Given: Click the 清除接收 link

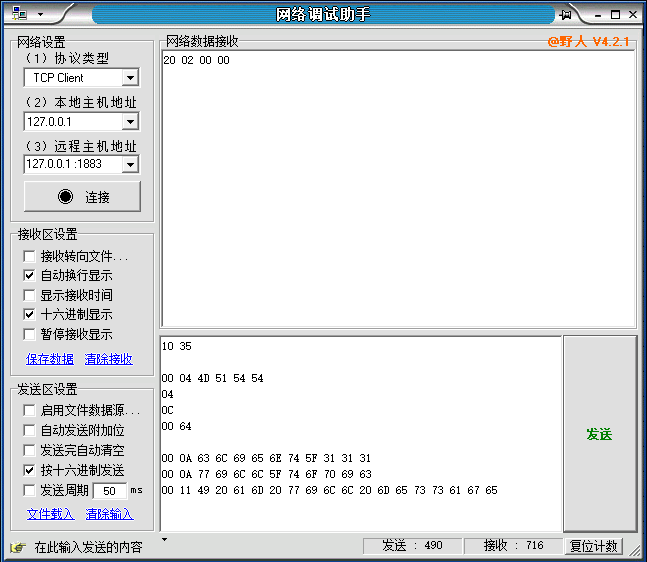Looking at the screenshot, I should click(x=109, y=359).
